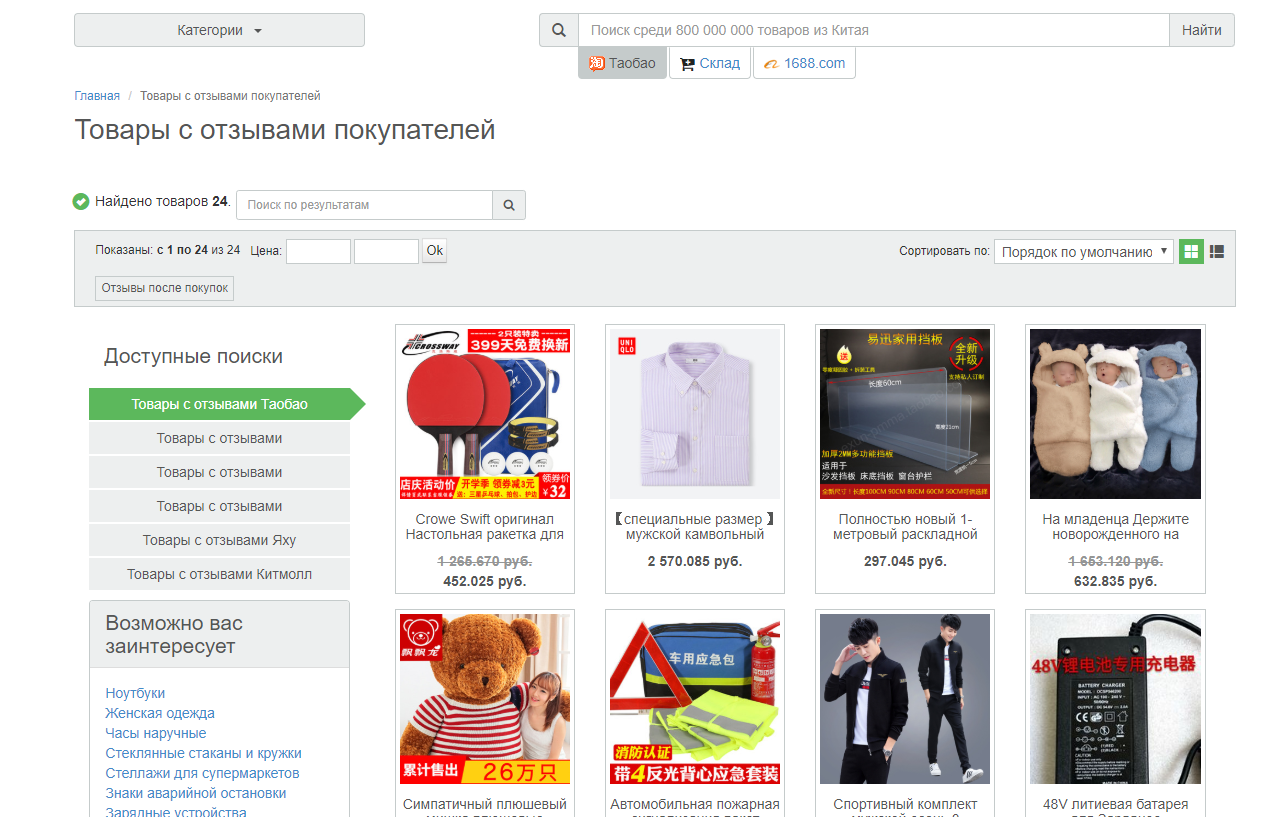
Task: Switch to grid view of products
Action: (1190, 252)
